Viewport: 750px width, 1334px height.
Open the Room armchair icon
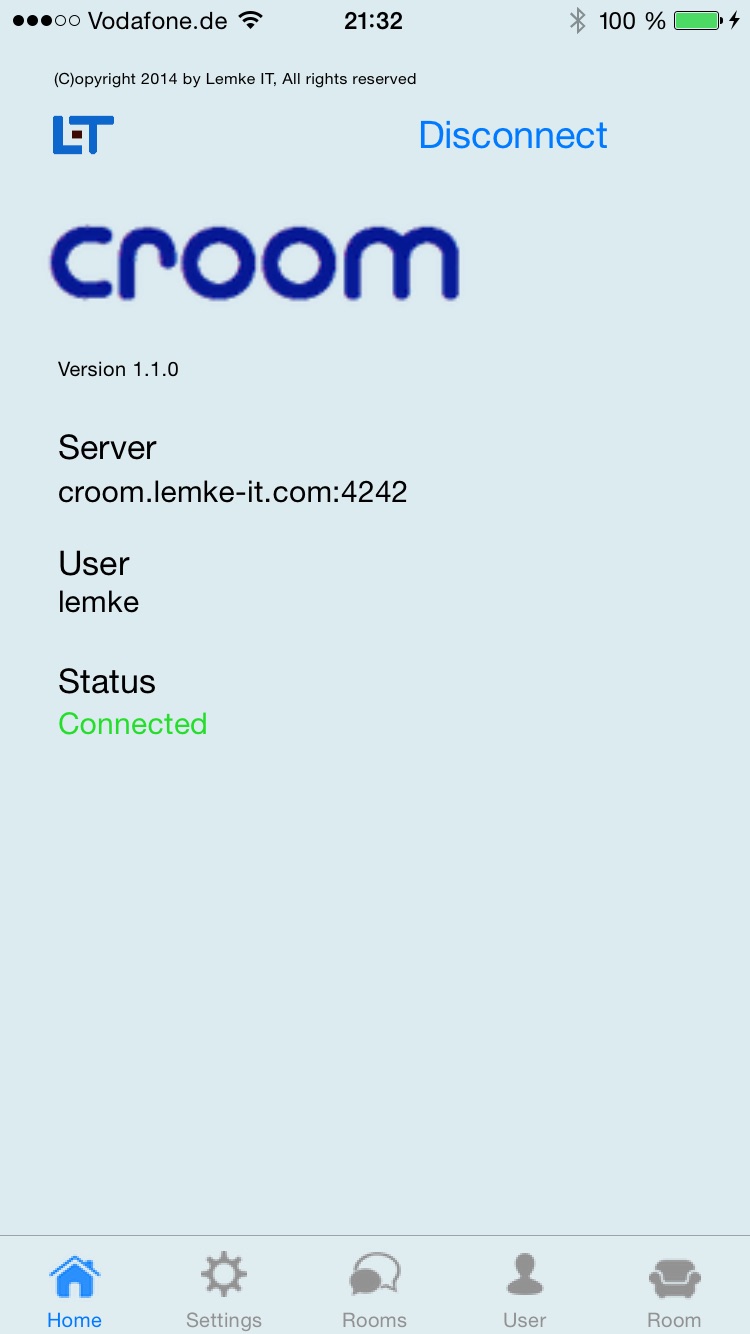click(675, 1277)
